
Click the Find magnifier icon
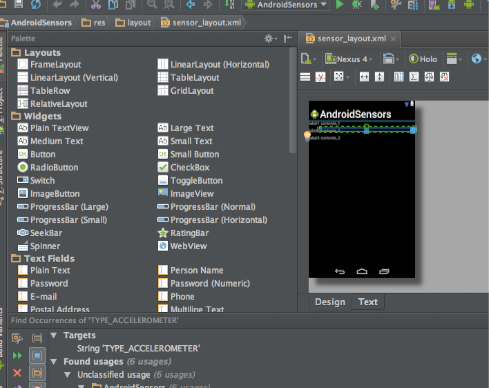[x=152, y=4]
